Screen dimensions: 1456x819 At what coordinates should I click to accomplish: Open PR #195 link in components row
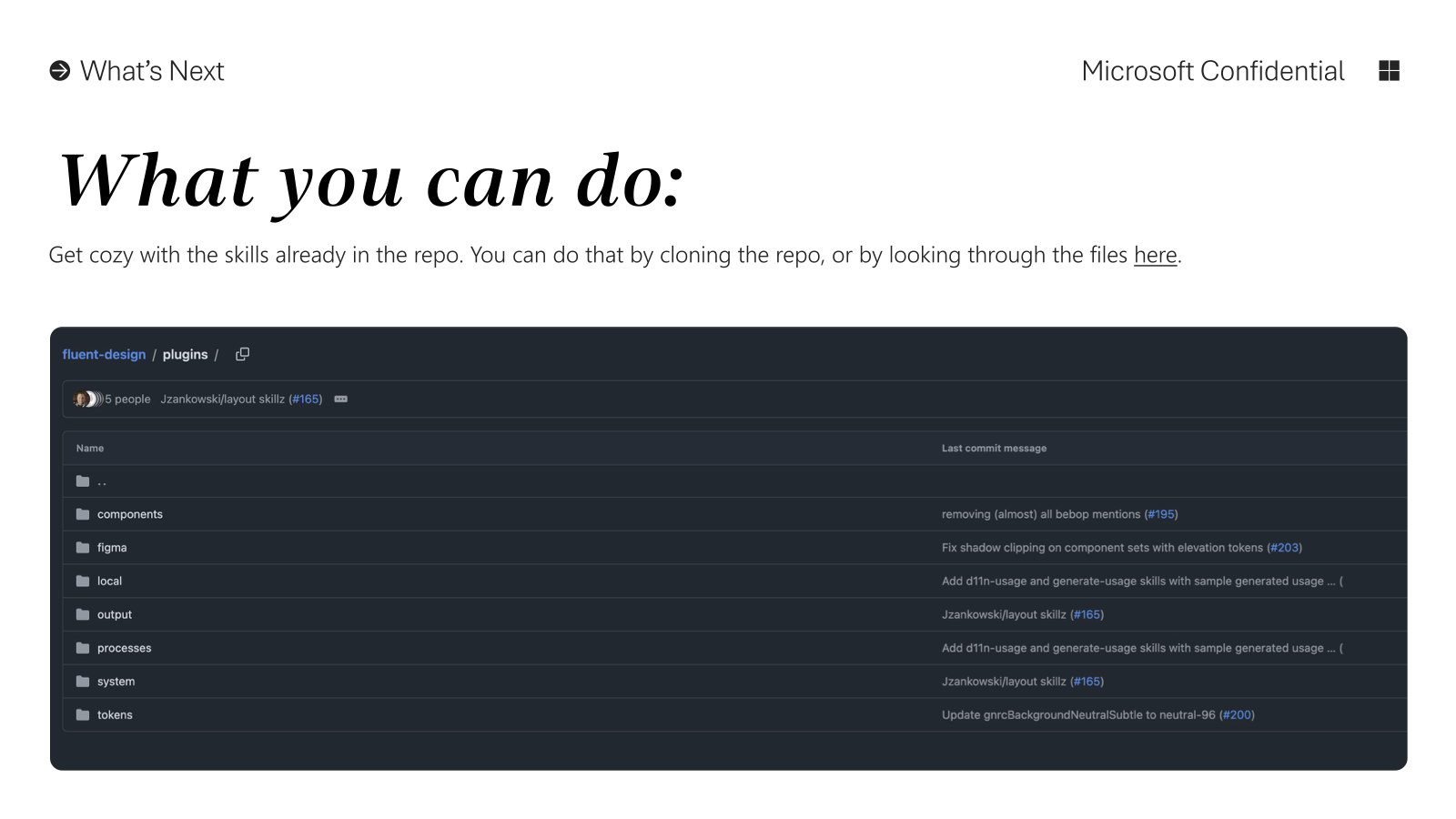coord(1161,514)
